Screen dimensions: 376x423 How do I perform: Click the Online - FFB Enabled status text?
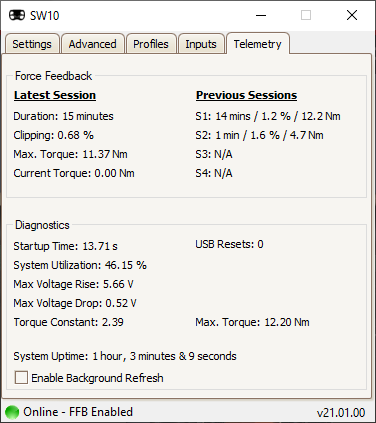click(x=78, y=412)
